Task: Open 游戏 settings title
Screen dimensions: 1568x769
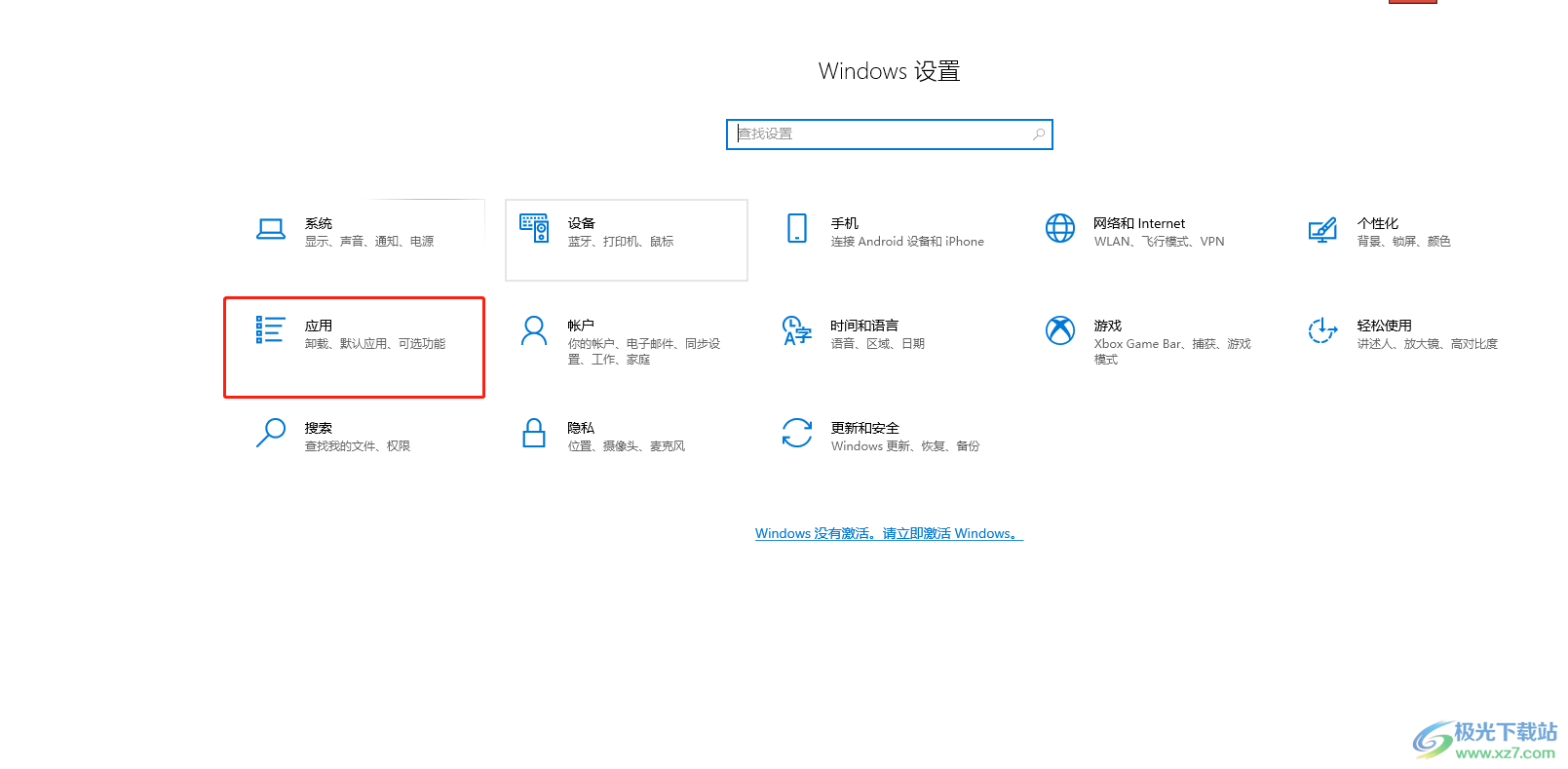Action: [x=1108, y=326]
